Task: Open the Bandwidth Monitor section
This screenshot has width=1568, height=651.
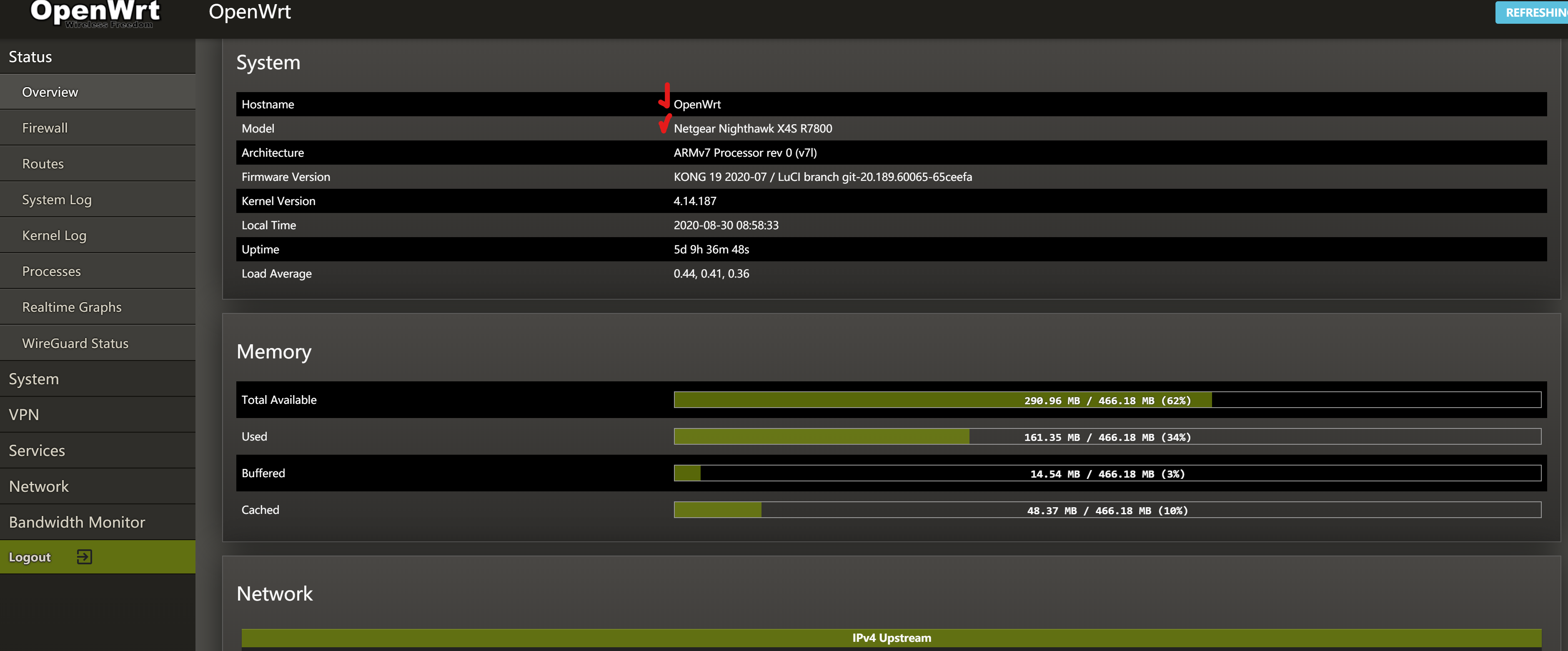Action: click(x=98, y=523)
